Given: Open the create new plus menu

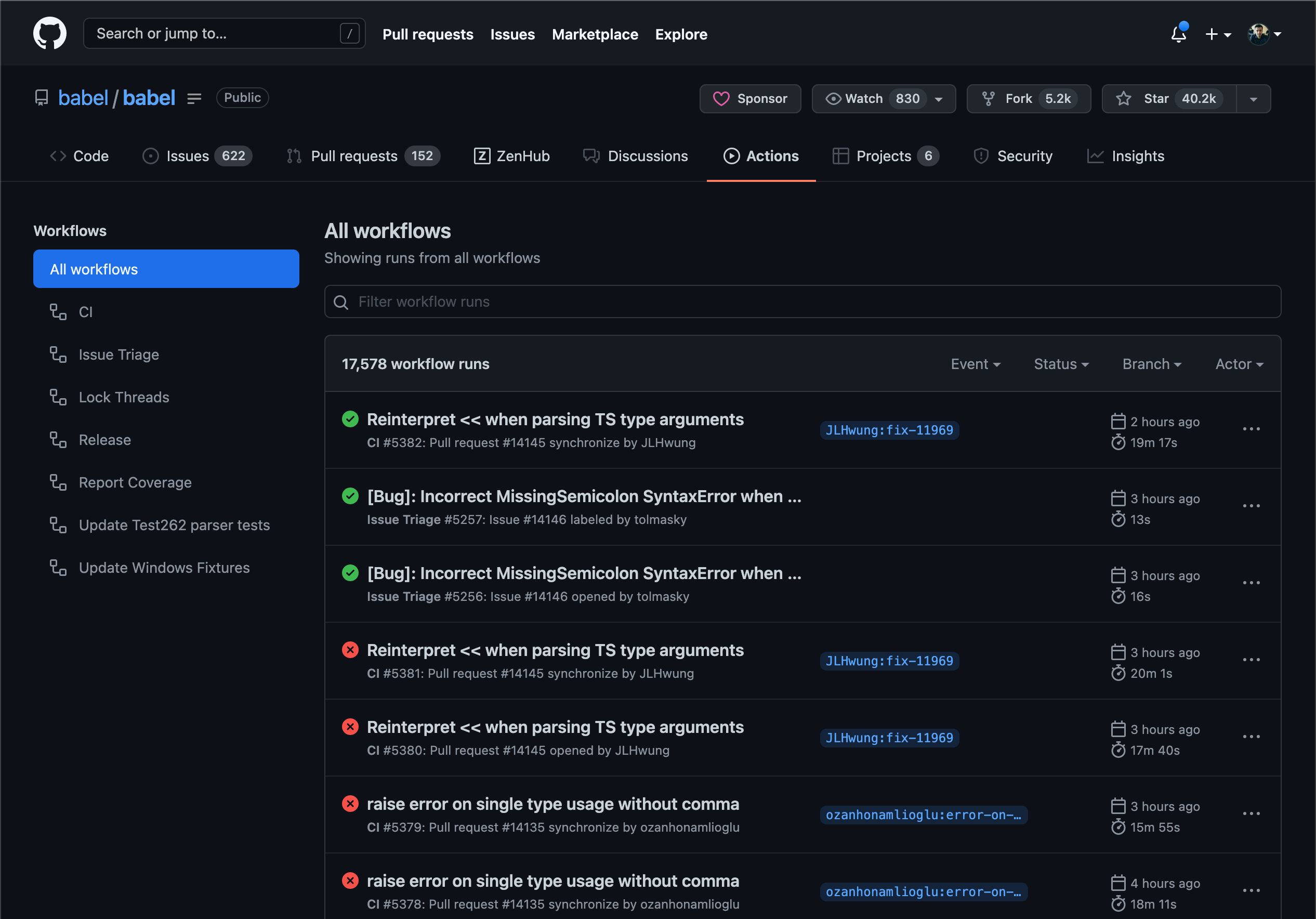Looking at the screenshot, I should click(x=1218, y=34).
